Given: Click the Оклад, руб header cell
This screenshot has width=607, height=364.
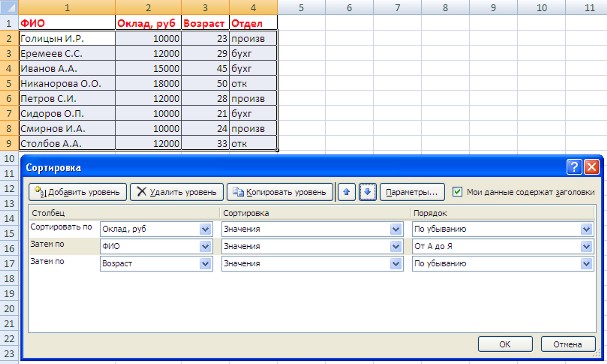Looking at the screenshot, I should (148, 23).
